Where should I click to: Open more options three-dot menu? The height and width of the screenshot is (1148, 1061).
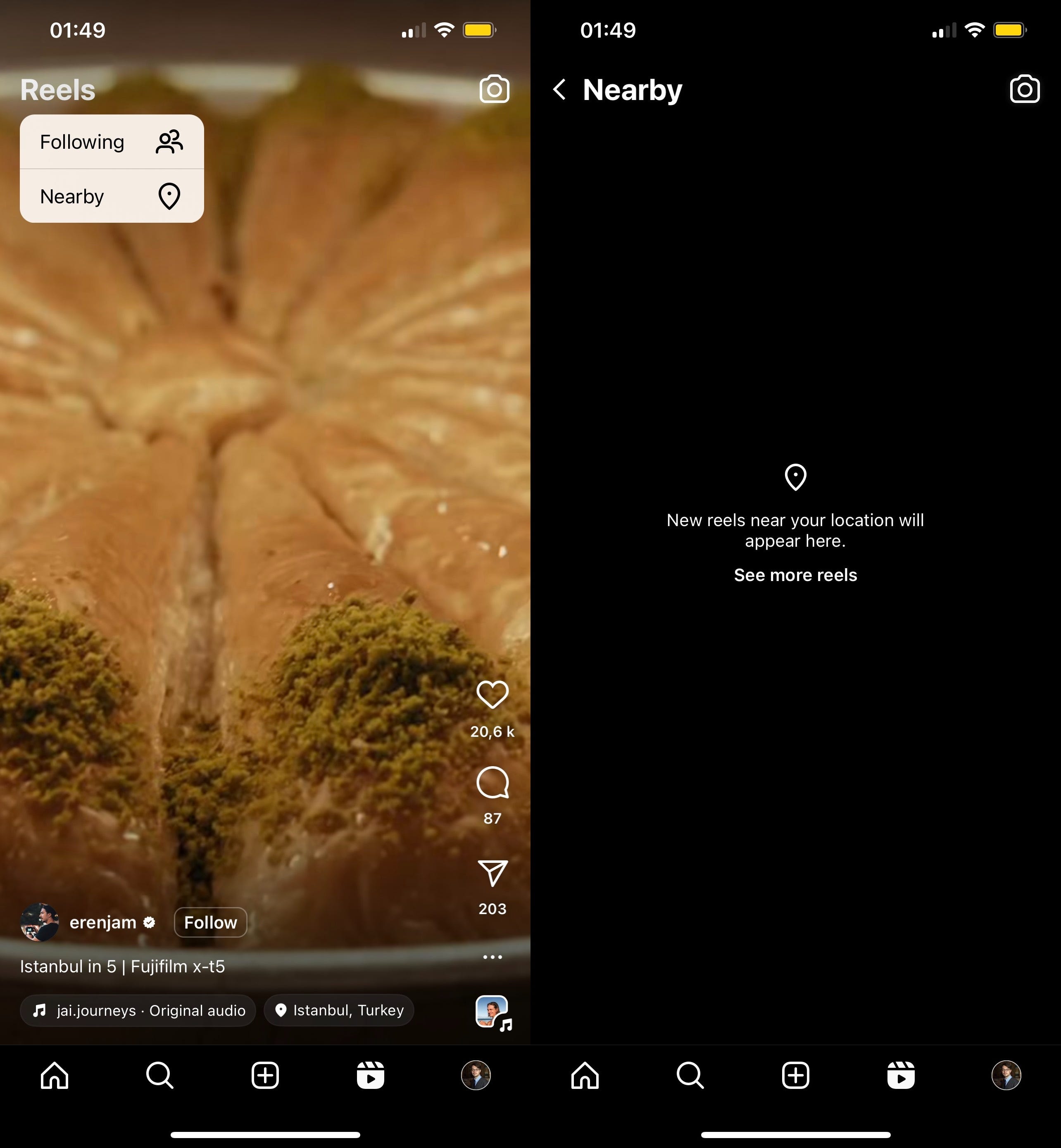pyautogui.click(x=492, y=957)
